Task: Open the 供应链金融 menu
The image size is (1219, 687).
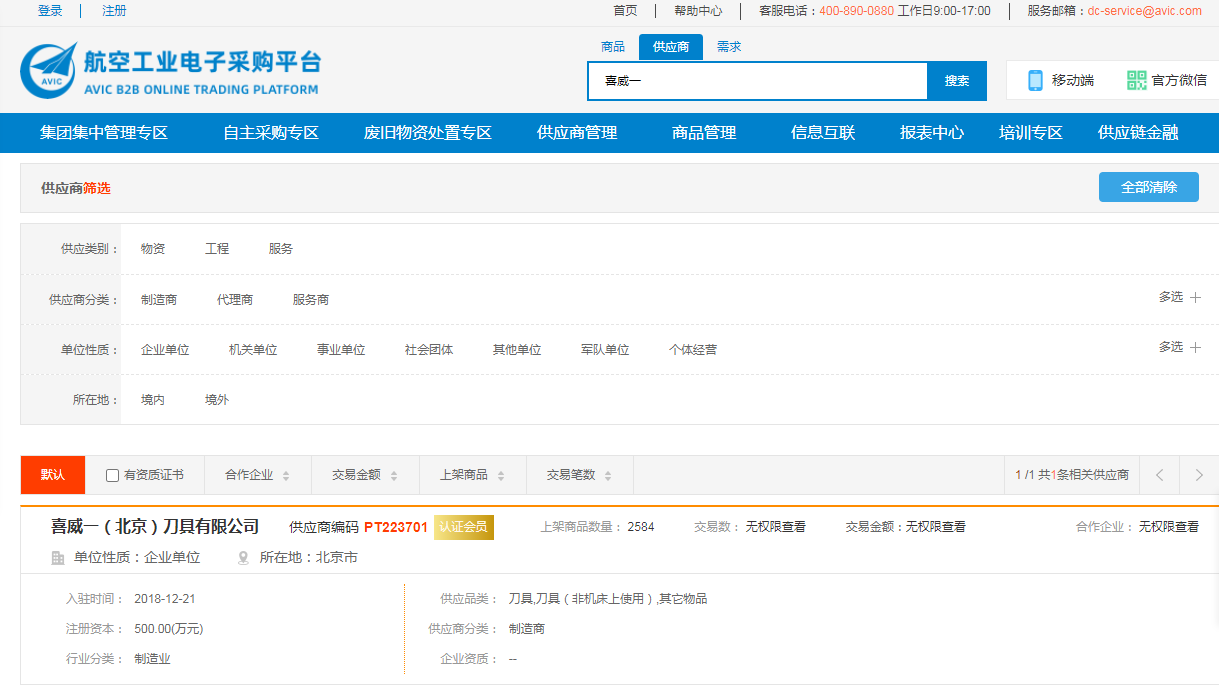Action: point(1138,133)
